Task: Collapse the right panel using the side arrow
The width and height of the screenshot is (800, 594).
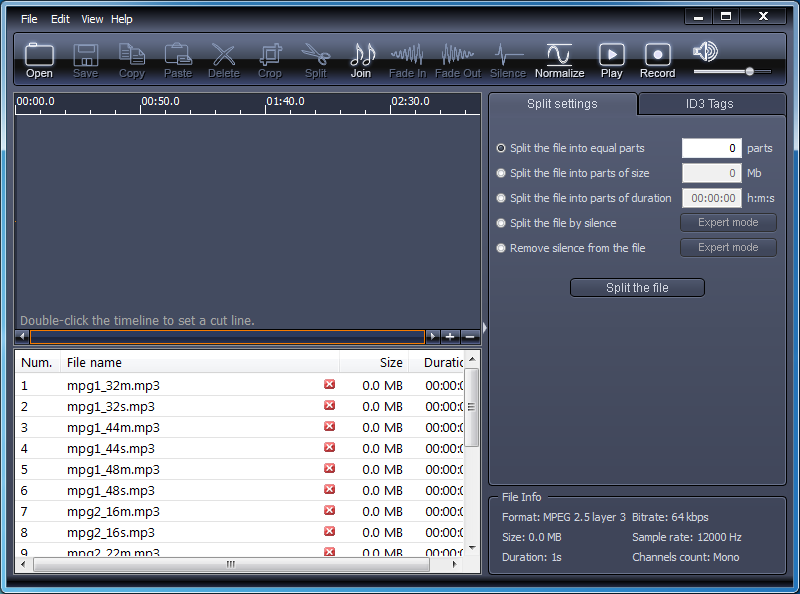Action: 484,327
